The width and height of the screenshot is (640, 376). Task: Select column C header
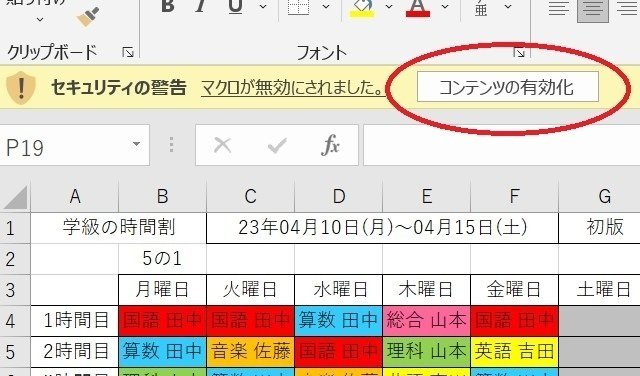point(251,197)
